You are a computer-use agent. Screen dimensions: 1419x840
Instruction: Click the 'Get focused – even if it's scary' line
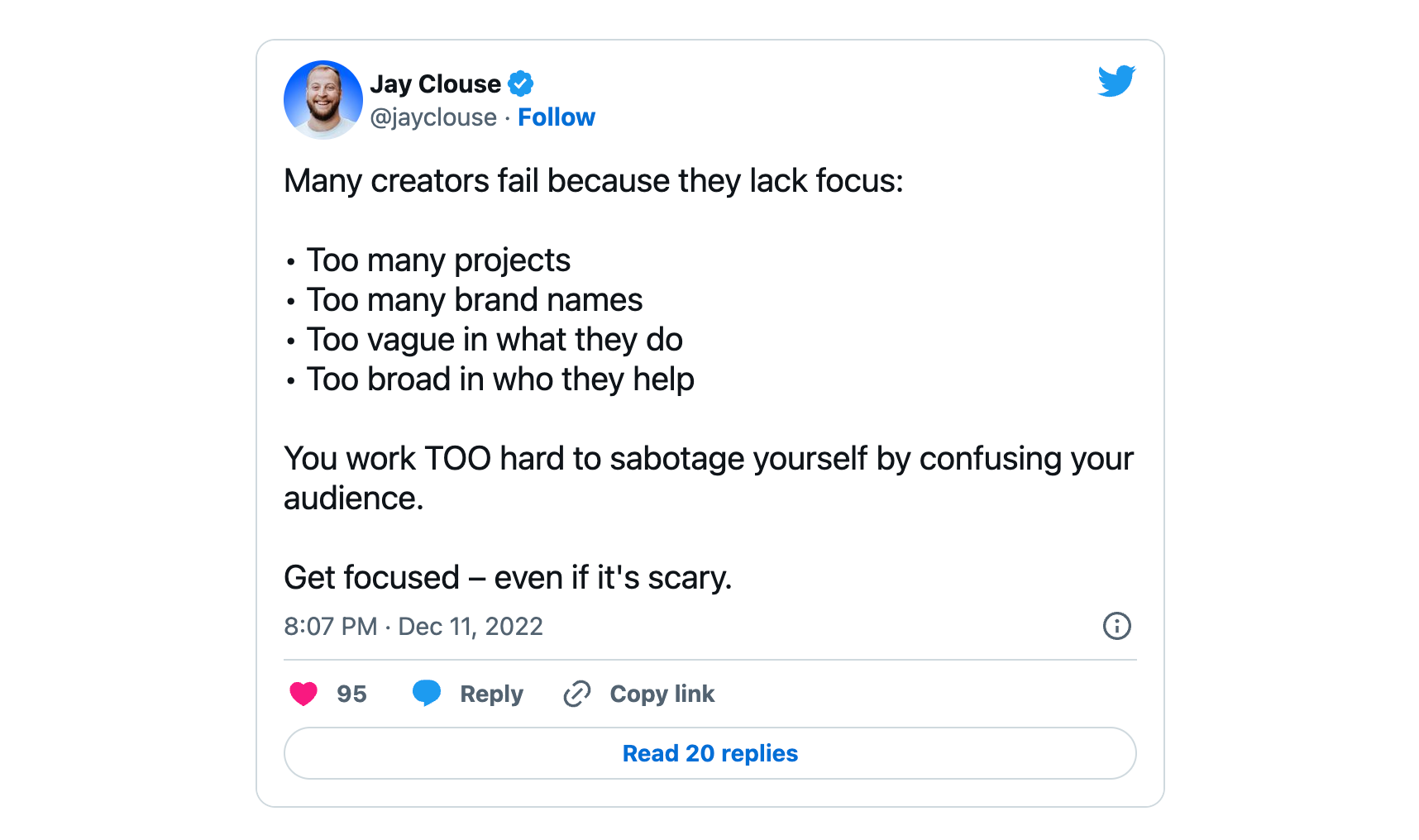508,578
